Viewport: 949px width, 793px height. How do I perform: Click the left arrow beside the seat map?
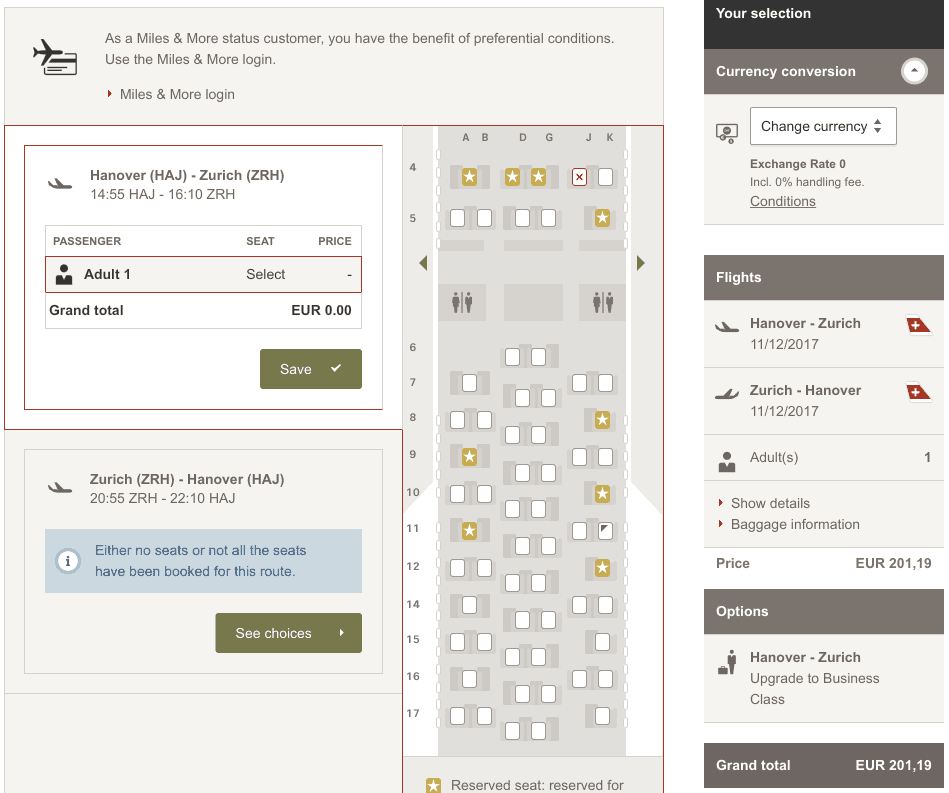(x=423, y=263)
